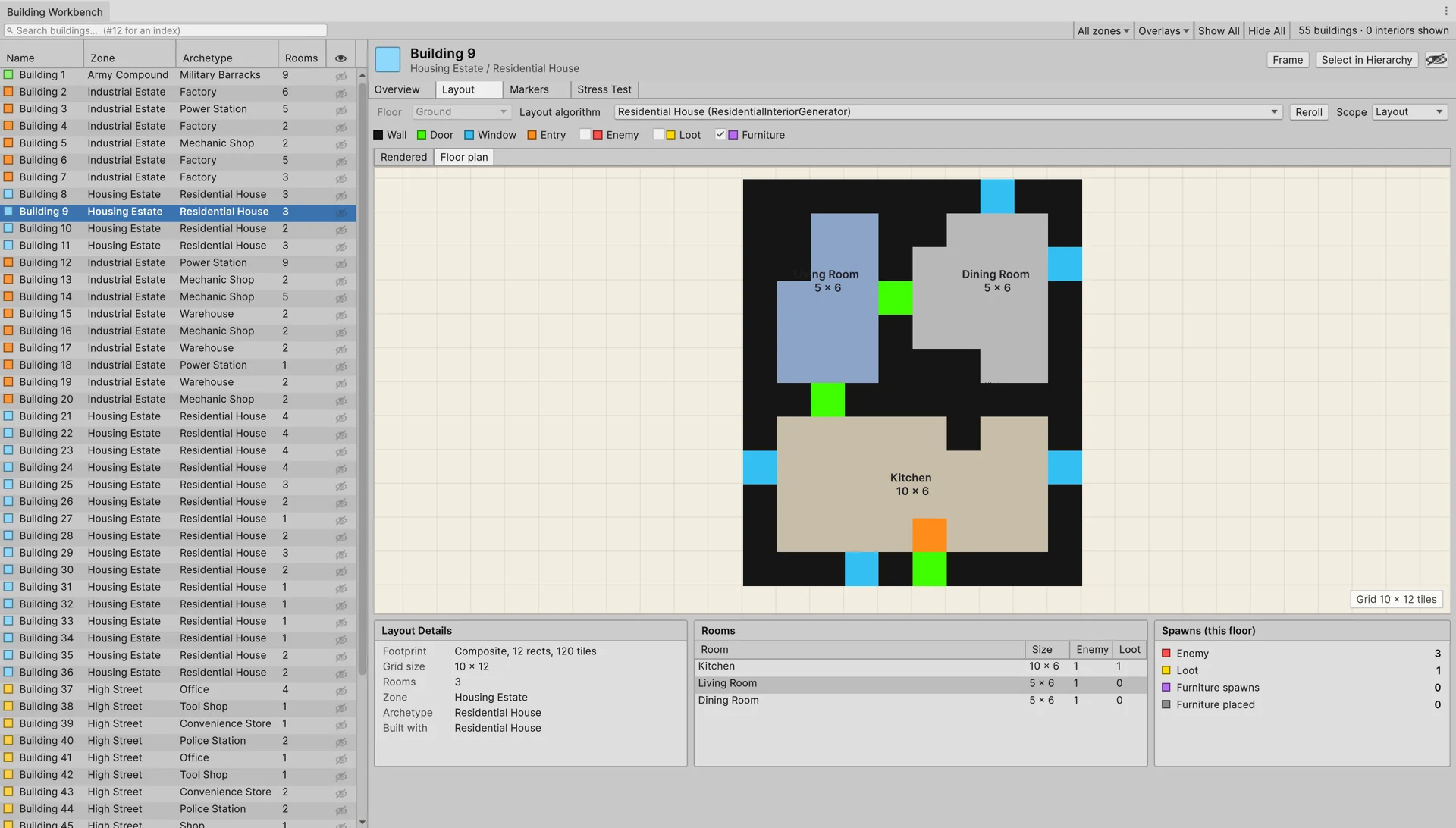Click the hidden-eye button beside Select in Hierarchy

(1436, 60)
